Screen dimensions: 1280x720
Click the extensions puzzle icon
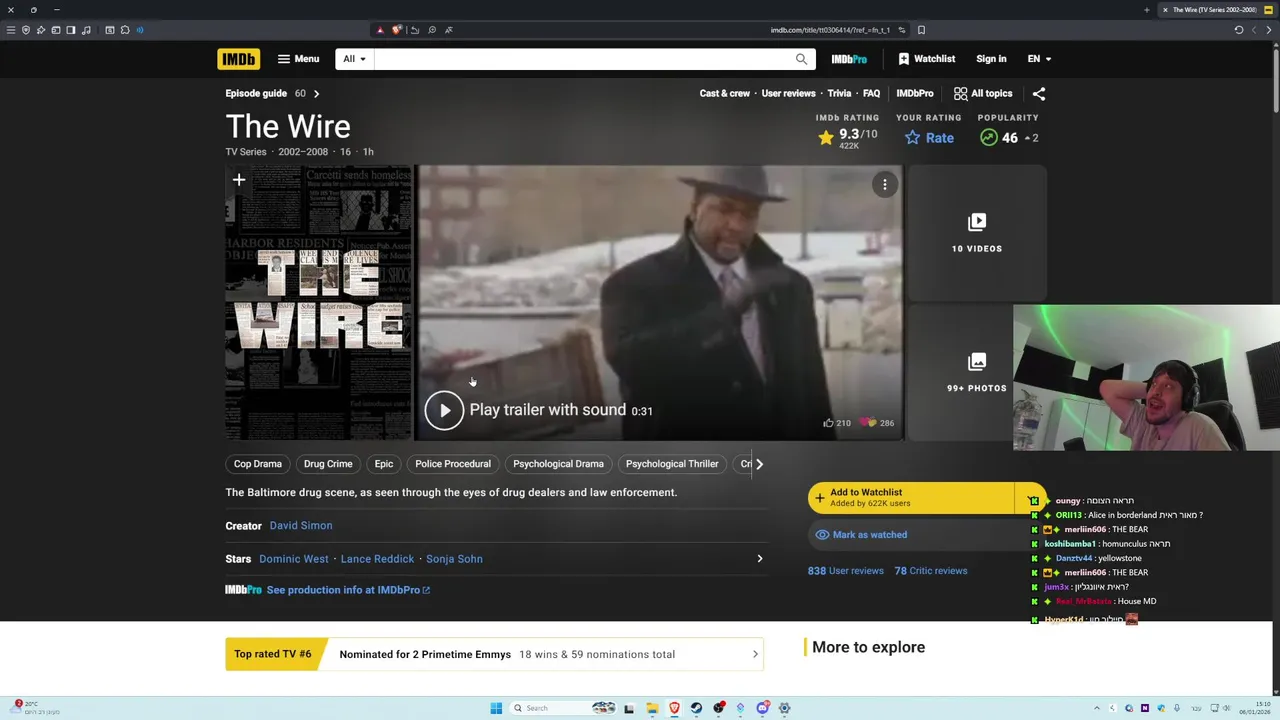pos(125,30)
